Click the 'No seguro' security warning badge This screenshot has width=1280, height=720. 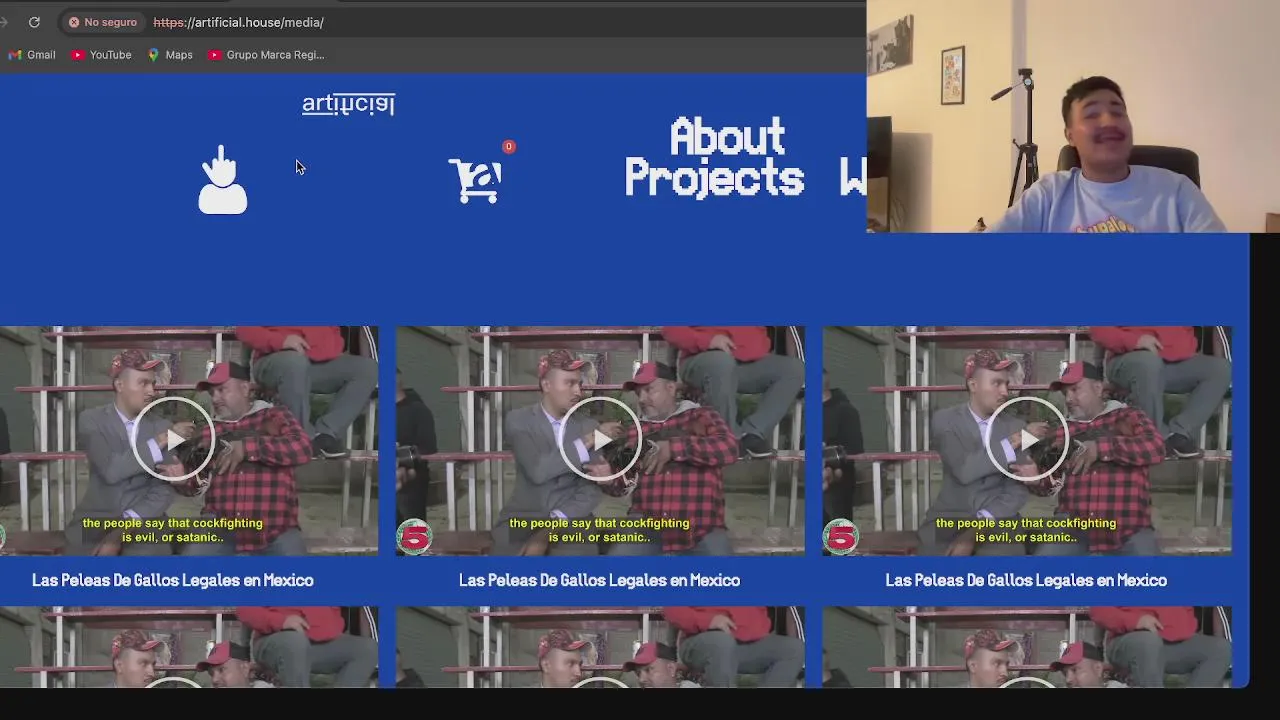(x=103, y=22)
